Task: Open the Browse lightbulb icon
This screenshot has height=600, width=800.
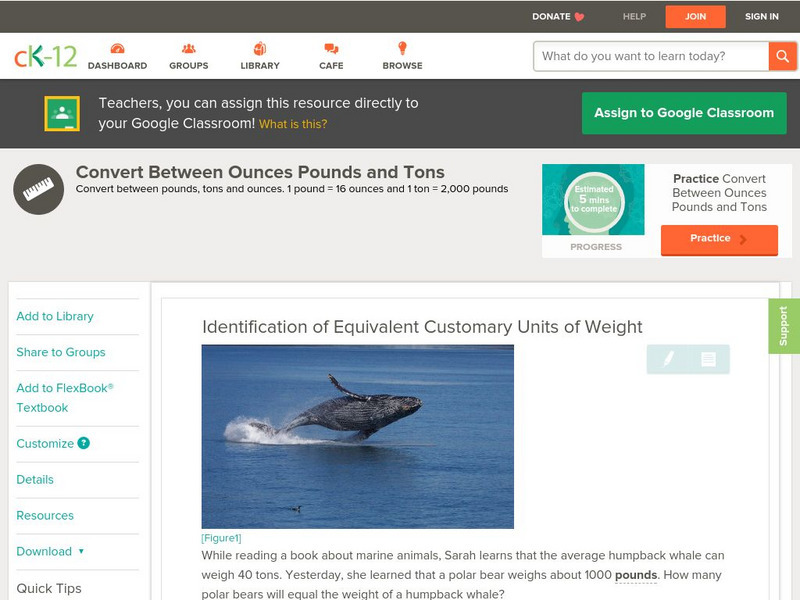Action: point(402,48)
